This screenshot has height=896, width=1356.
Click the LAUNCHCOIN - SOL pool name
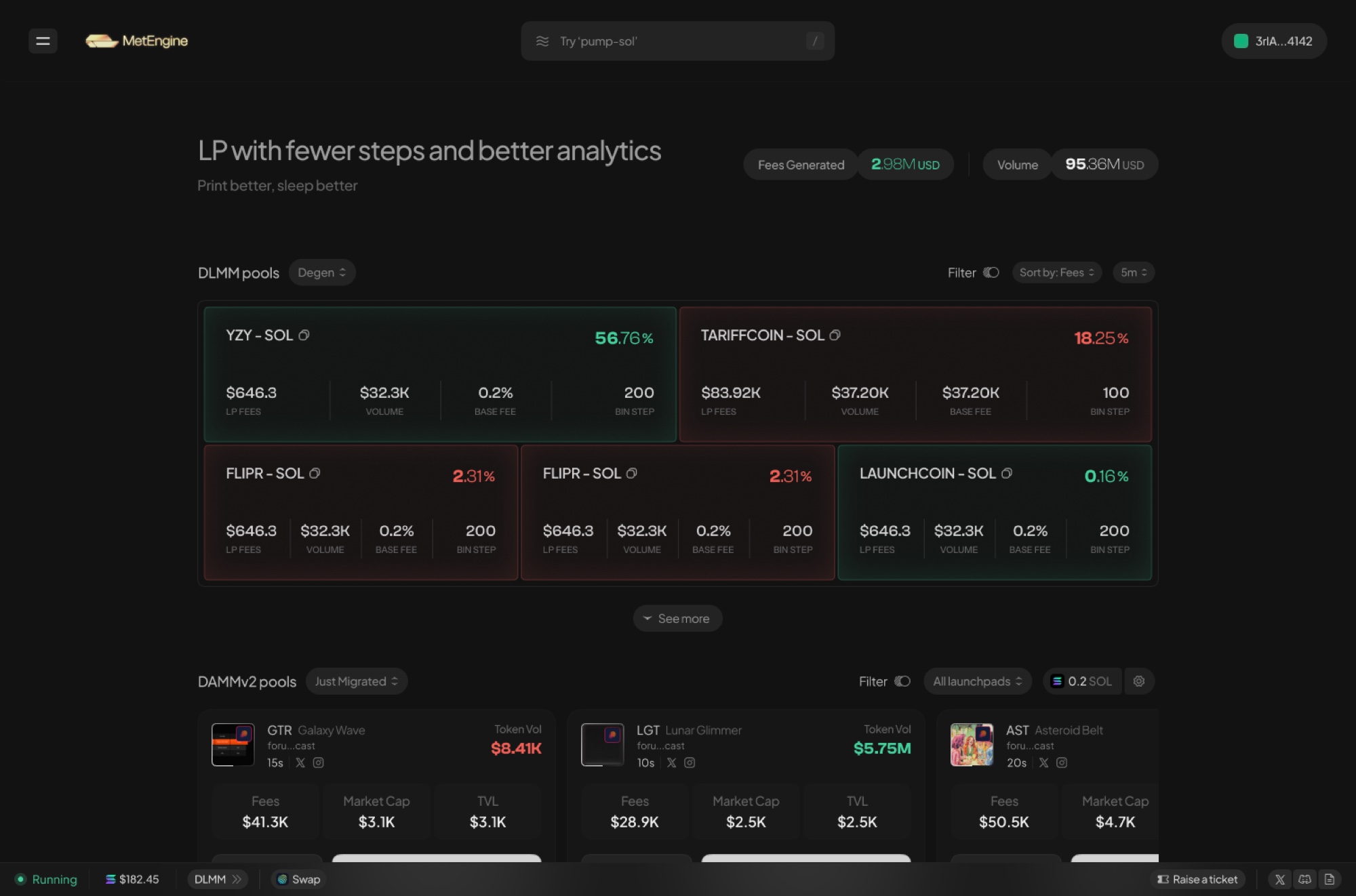click(928, 474)
